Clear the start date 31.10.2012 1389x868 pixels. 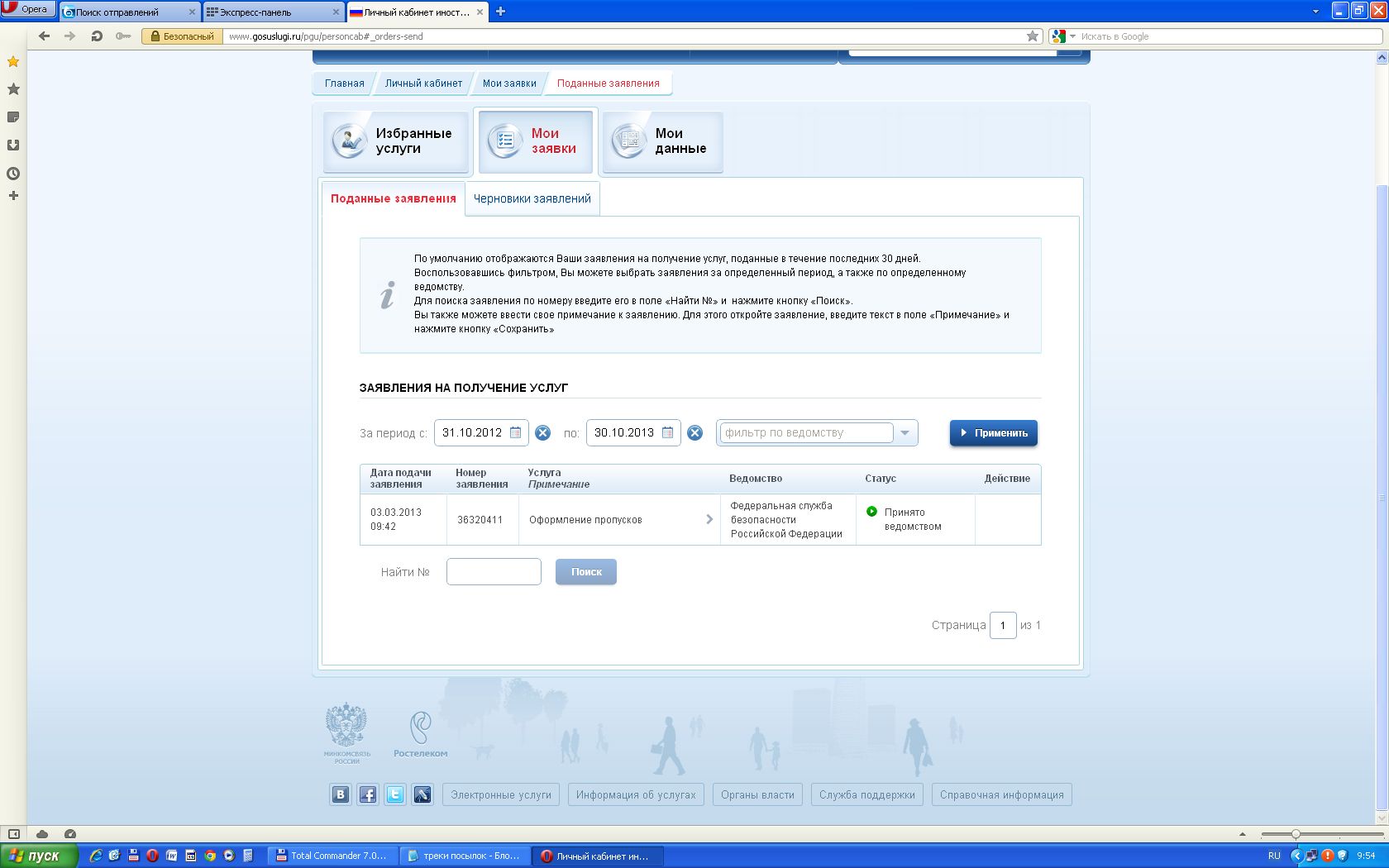point(542,432)
